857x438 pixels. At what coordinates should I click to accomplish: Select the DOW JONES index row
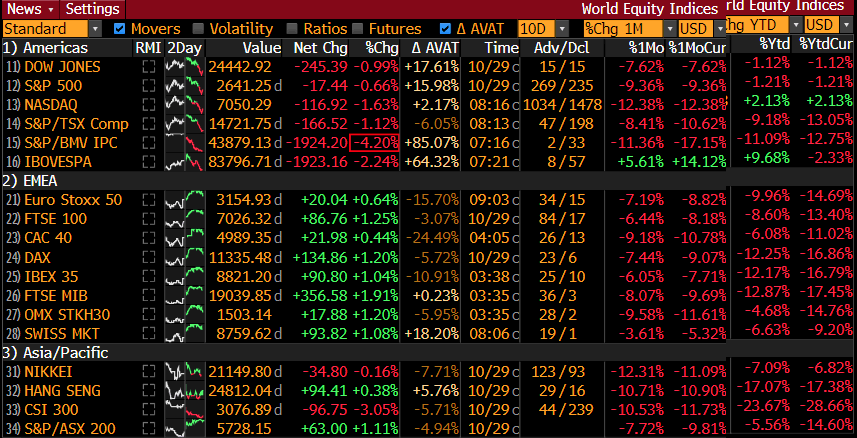62,67
